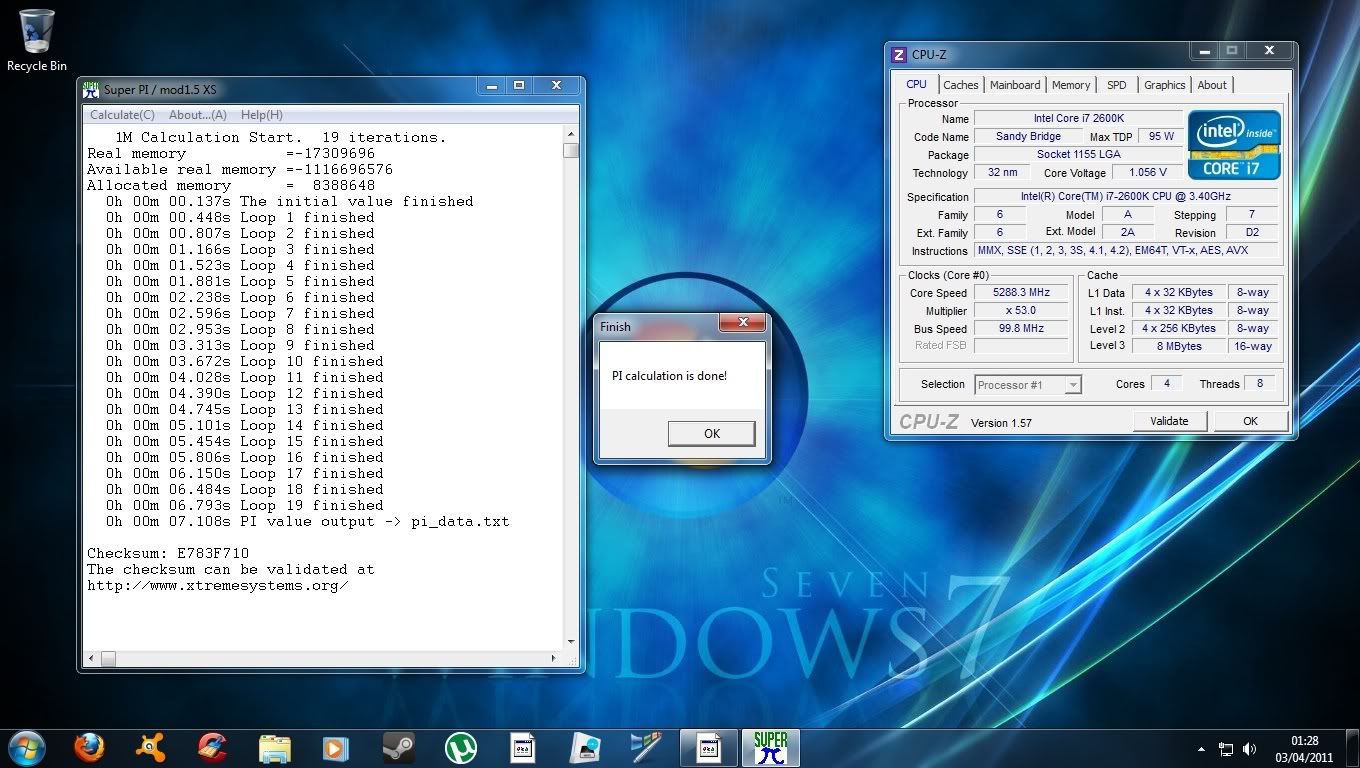Open the orange avast! taskbar icon
The image size is (1360, 768).
coord(151,747)
